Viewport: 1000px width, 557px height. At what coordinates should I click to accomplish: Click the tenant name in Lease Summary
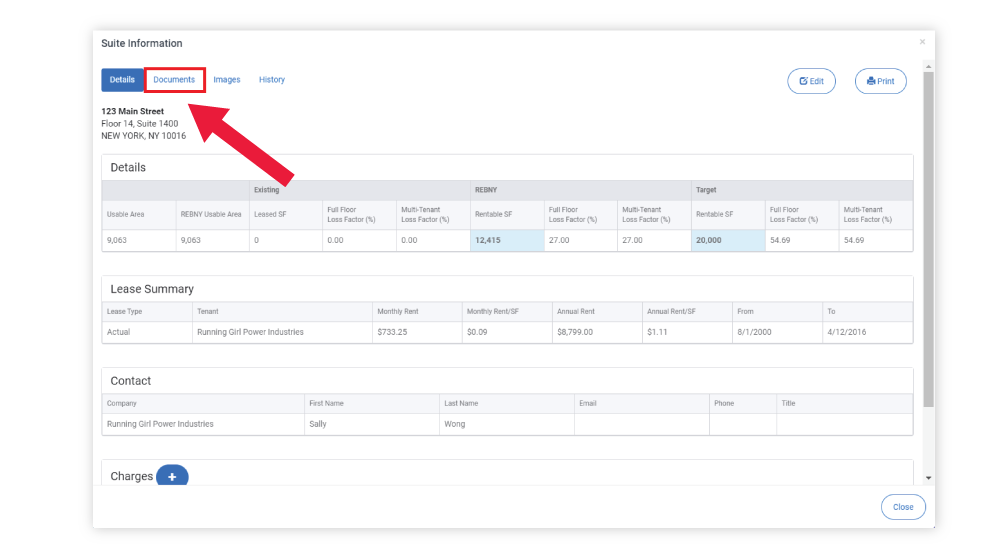coord(250,332)
